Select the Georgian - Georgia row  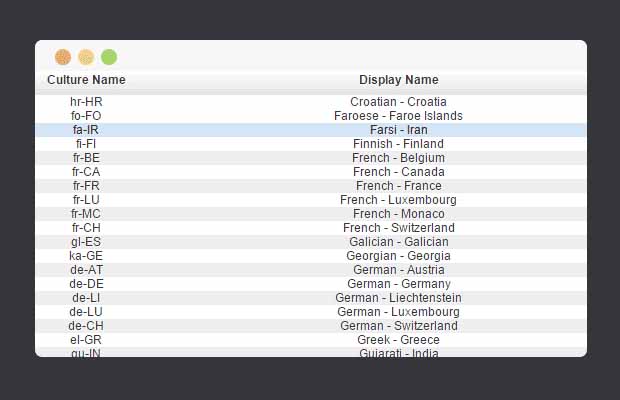[311, 256]
